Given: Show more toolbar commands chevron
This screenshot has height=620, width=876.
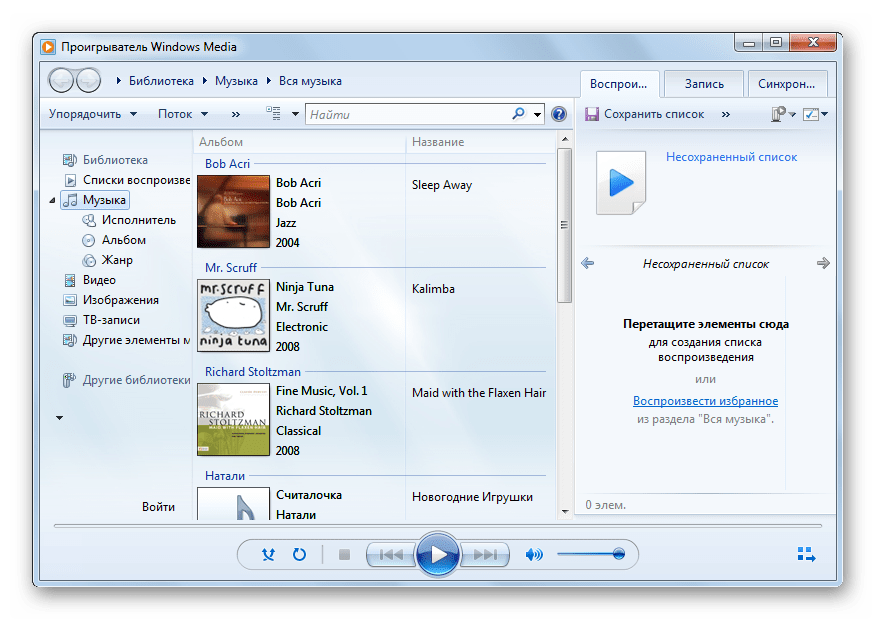Looking at the screenshot, I should point(236,114).
